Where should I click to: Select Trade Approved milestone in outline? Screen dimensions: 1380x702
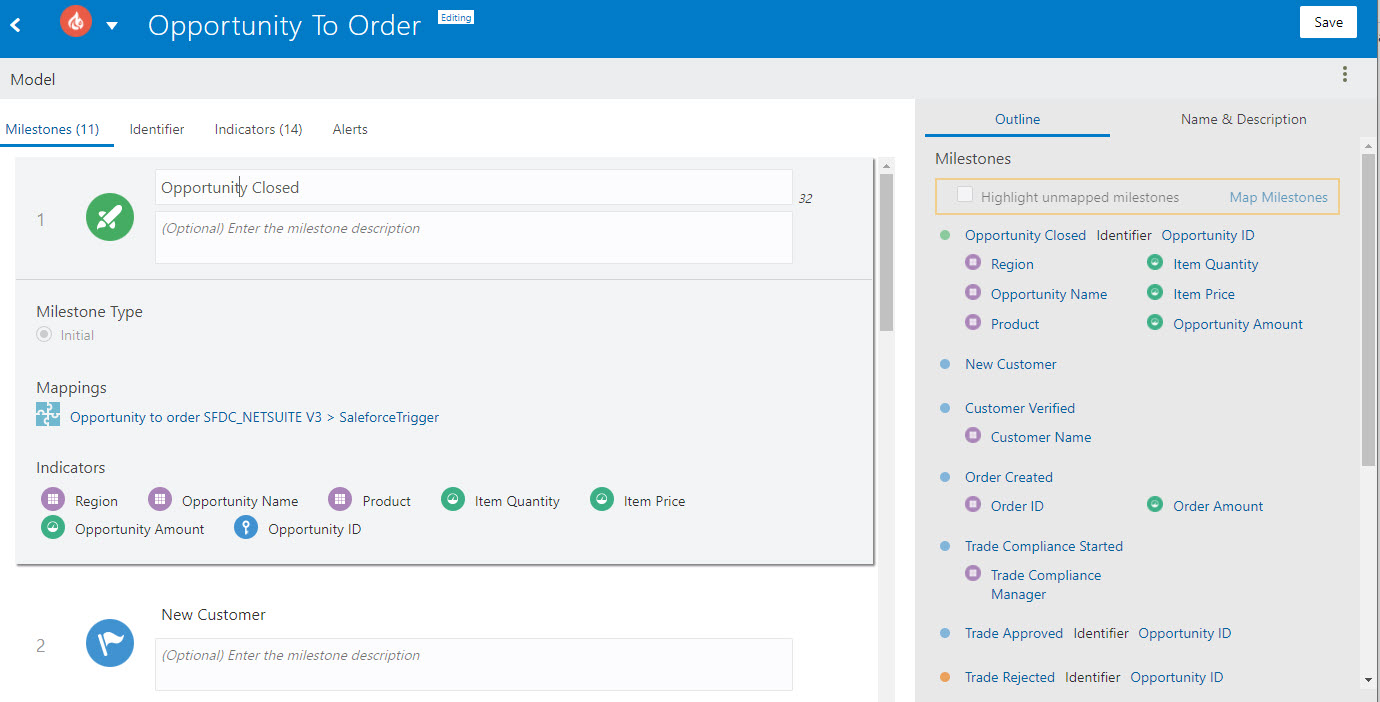click(1014, 633)
